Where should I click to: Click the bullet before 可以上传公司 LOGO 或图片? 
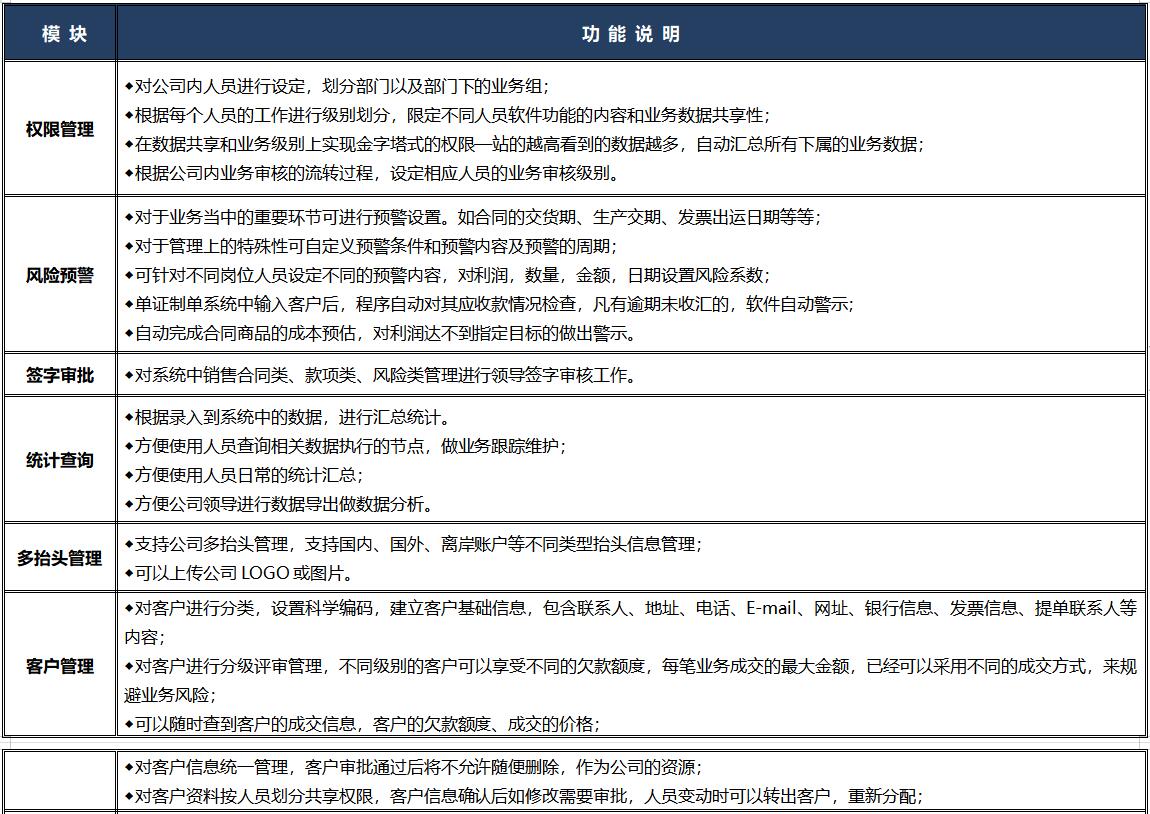(128, 572)
